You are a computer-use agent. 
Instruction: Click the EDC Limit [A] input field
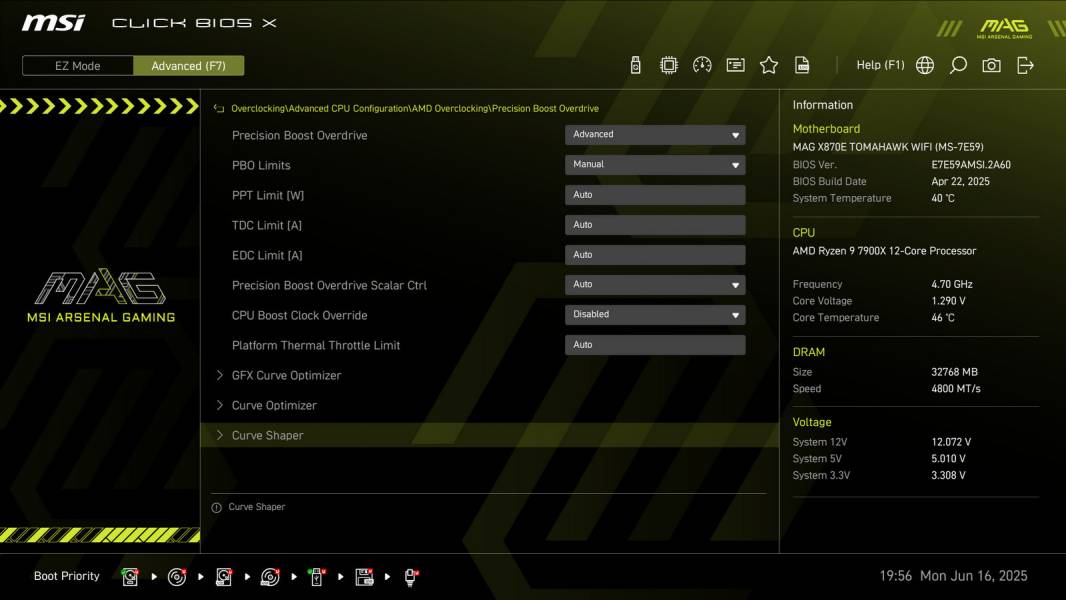(655, 255)
